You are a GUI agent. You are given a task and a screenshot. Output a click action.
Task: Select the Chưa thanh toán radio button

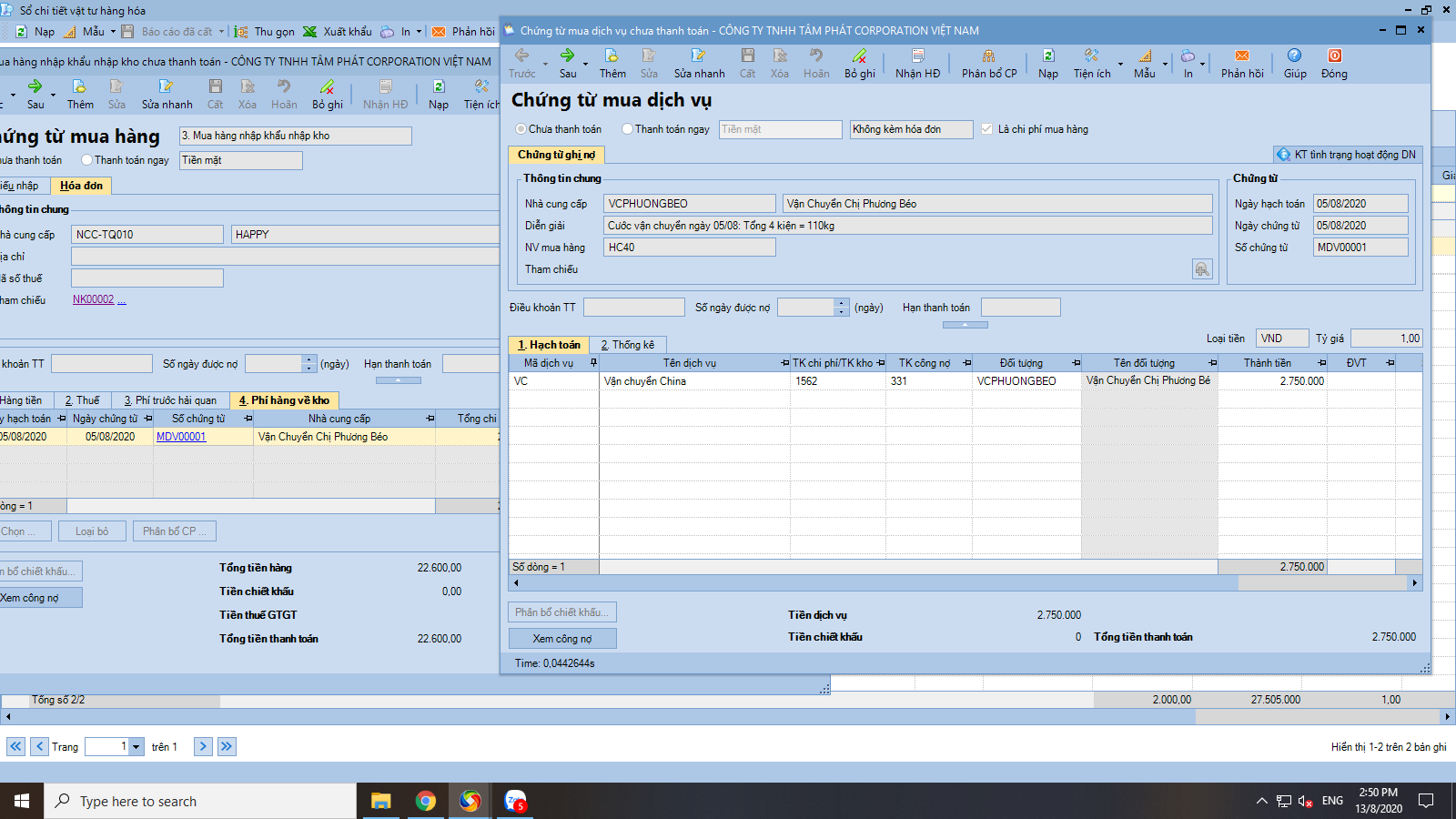(521, 129)
